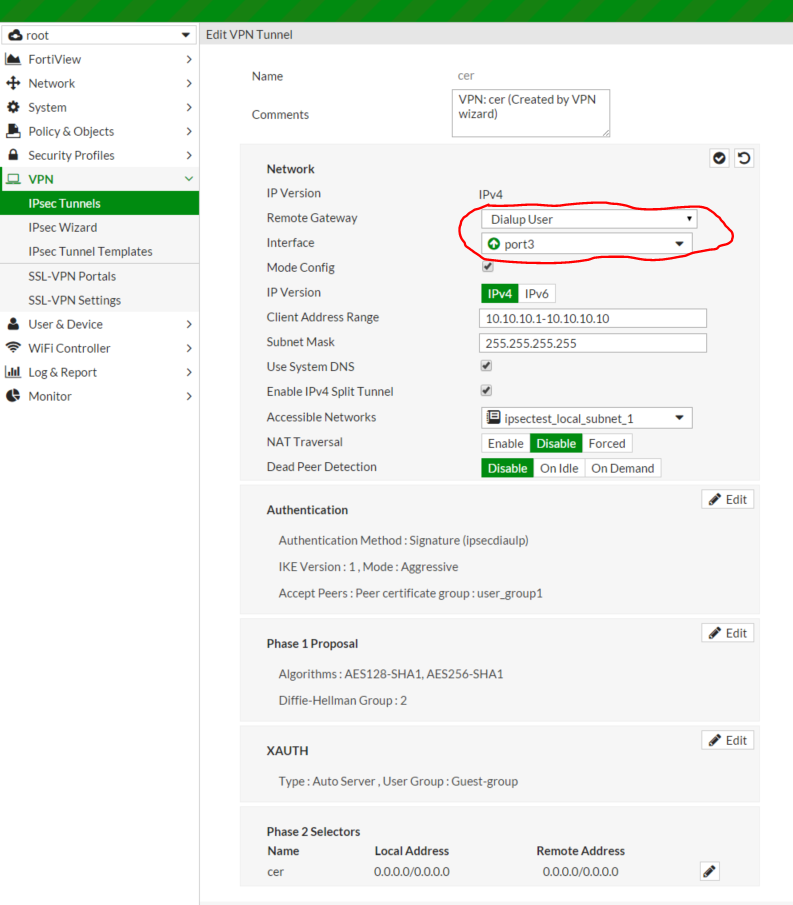Click the Client Address Range field
This screenshot has height=905, width=793.
click(593, 319)
